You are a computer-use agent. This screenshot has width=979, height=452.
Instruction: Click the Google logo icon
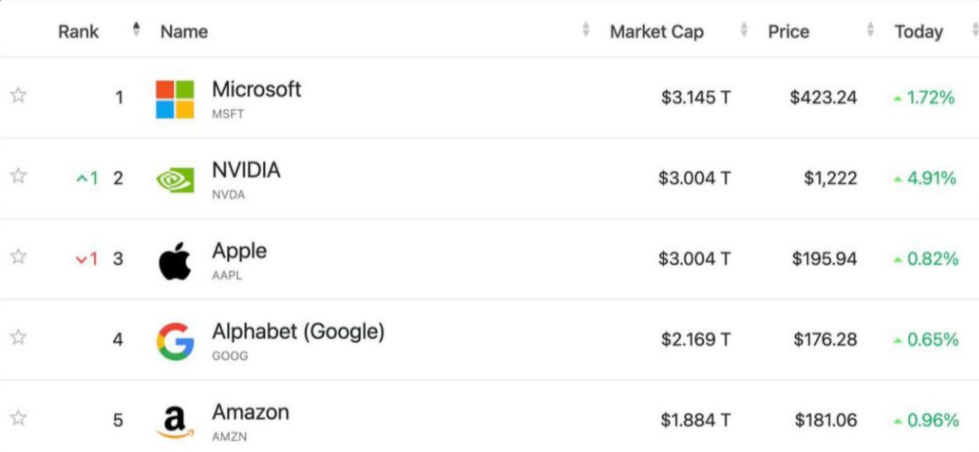175,341
